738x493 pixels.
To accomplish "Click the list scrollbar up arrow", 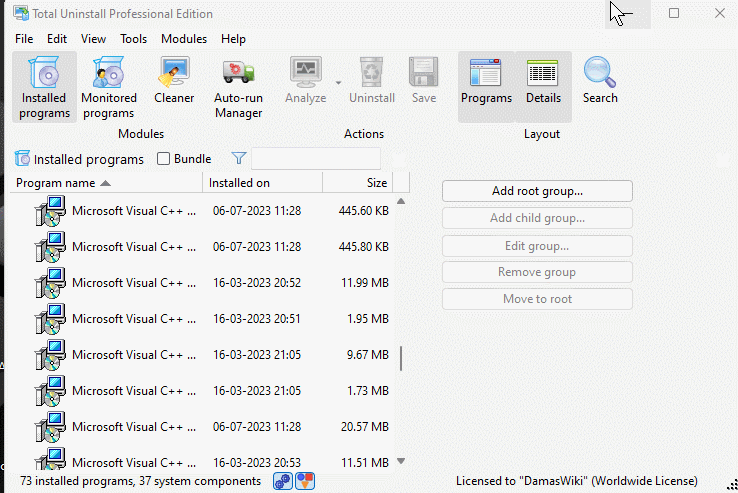I will [x=401, y=201].
